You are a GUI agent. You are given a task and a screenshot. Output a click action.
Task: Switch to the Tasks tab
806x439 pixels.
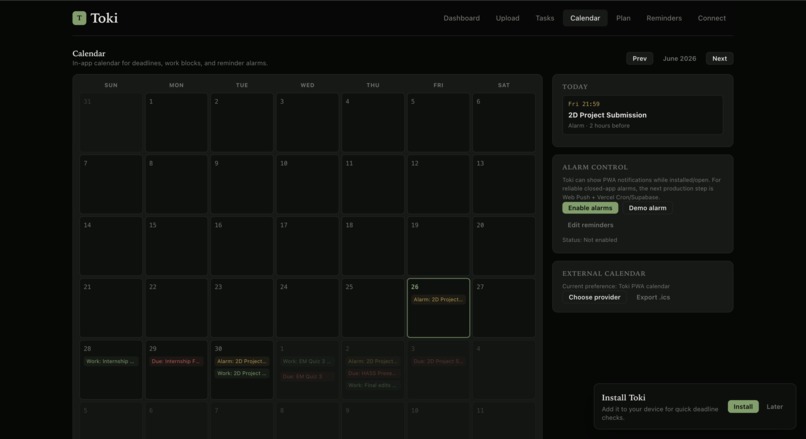(544, 18)
